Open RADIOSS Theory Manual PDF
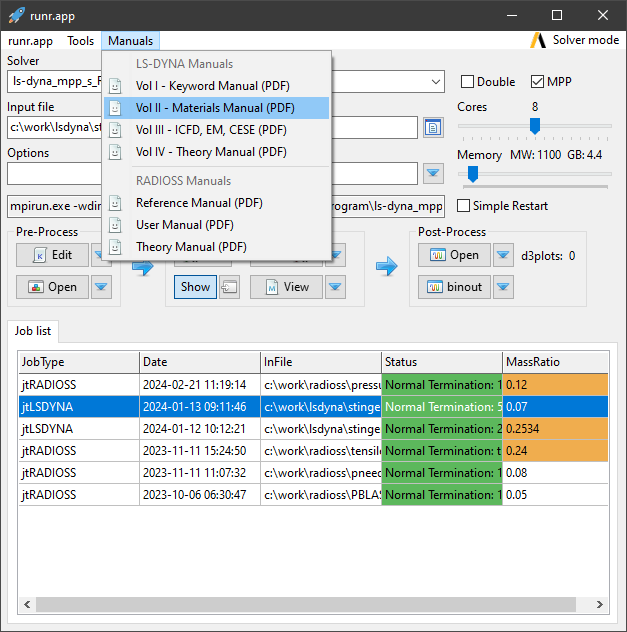The width and height of the screenshot is (627, 632). point(216,247)
